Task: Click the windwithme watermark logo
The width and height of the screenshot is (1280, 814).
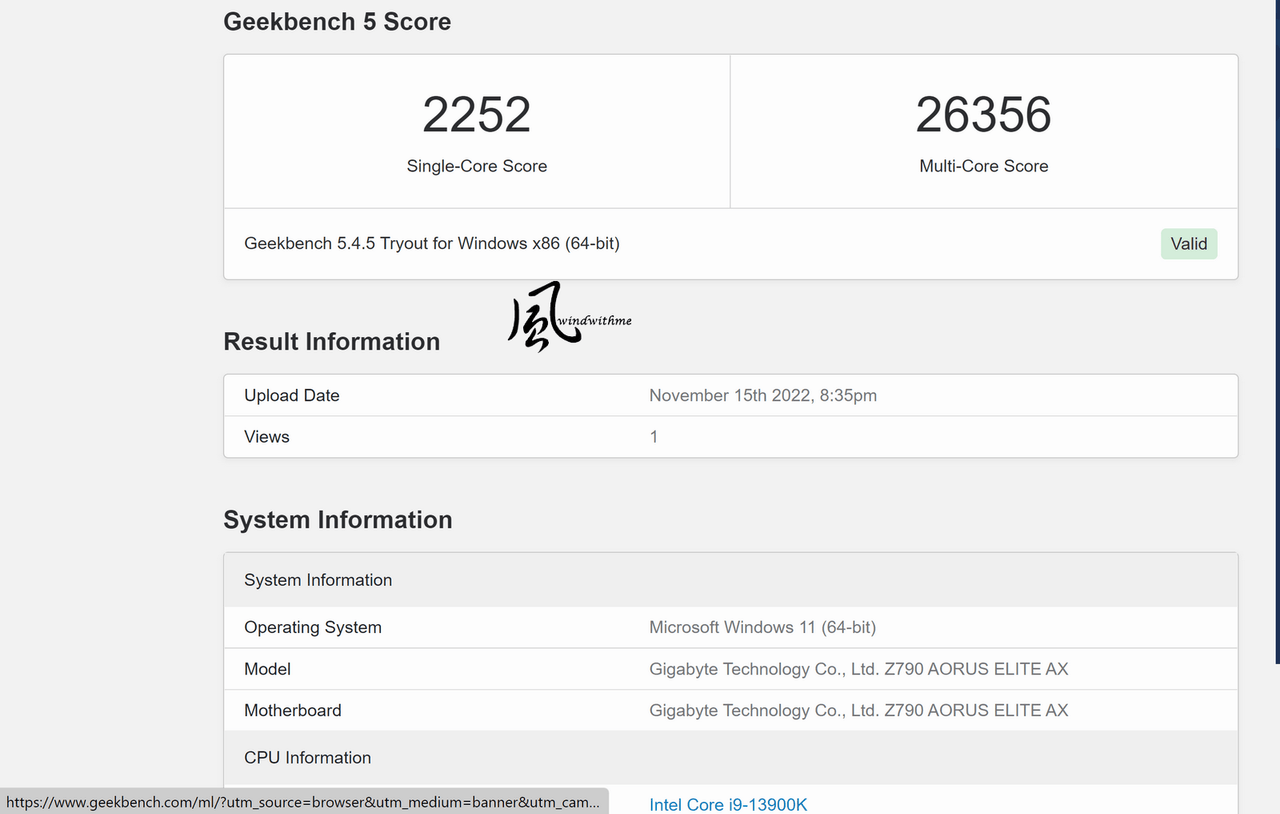Action: (x=570, y=317)
